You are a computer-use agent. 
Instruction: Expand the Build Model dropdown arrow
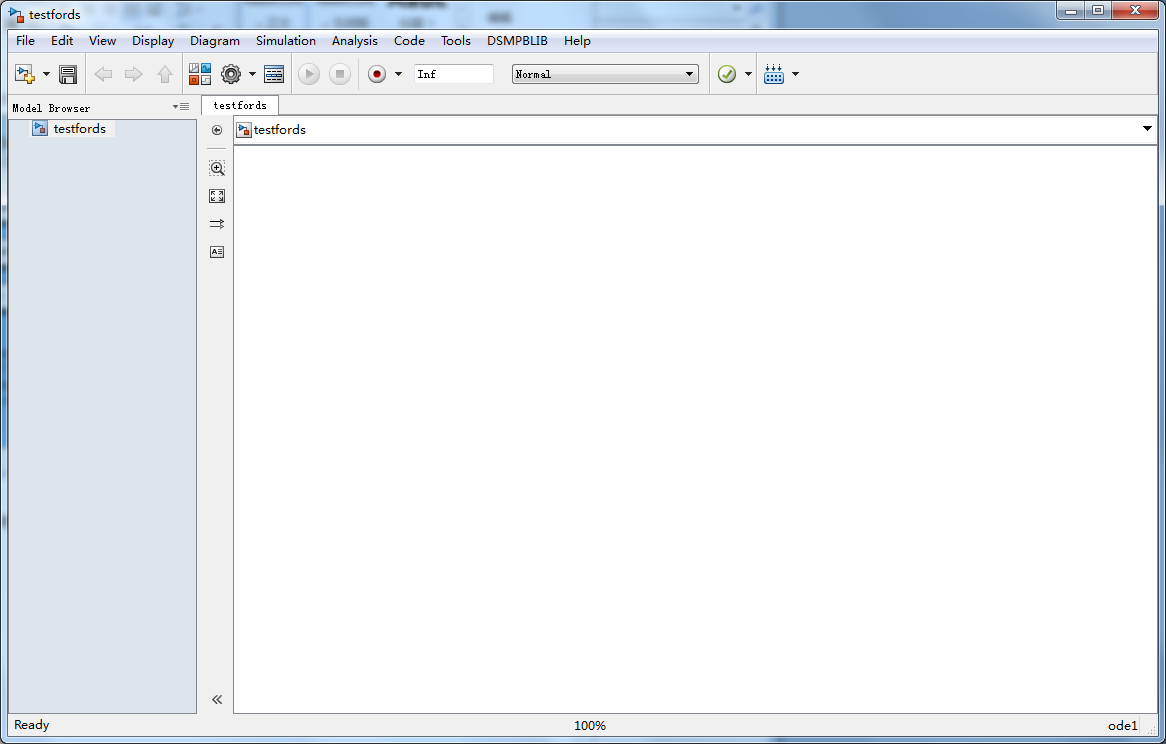coord(795,74)
